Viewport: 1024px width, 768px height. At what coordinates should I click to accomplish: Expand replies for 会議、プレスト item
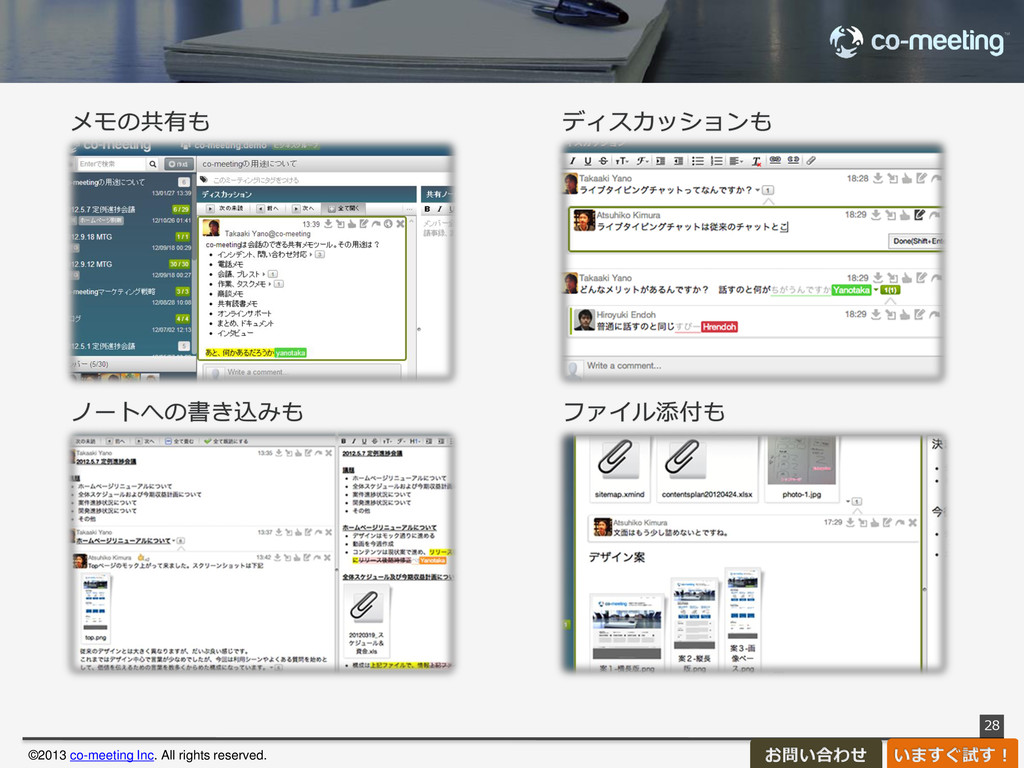coord(272,274)
